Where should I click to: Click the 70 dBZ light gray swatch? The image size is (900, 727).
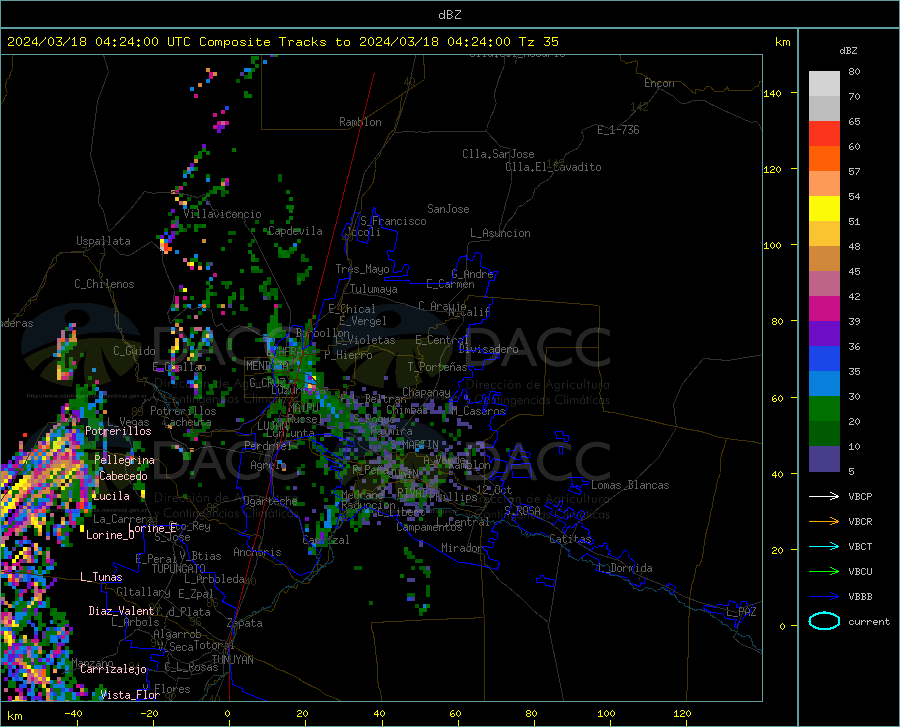(x=824, y=84)
